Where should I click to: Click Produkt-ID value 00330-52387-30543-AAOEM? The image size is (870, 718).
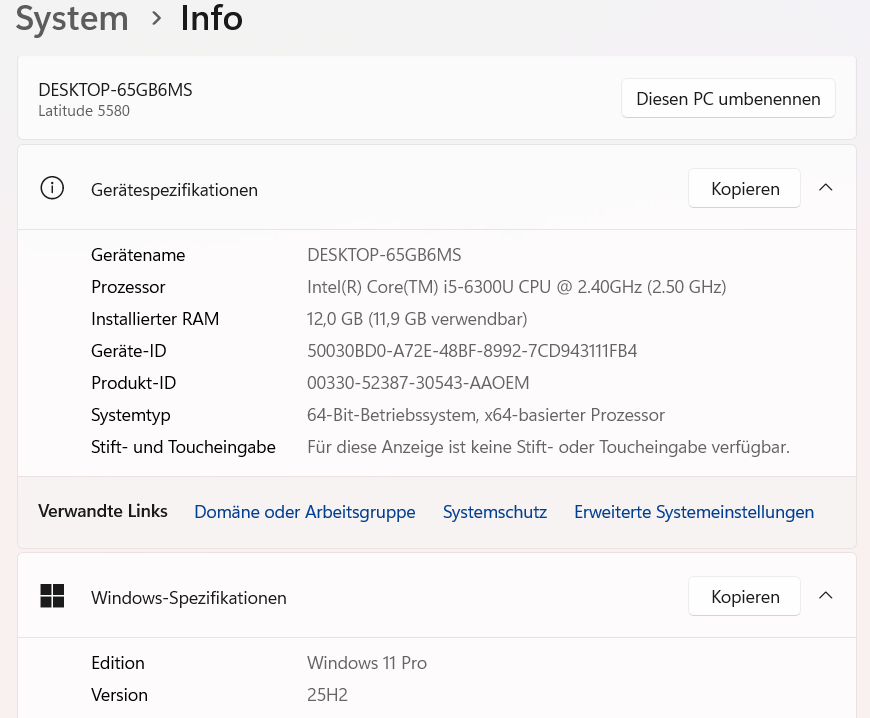click(x=418, y=383)
